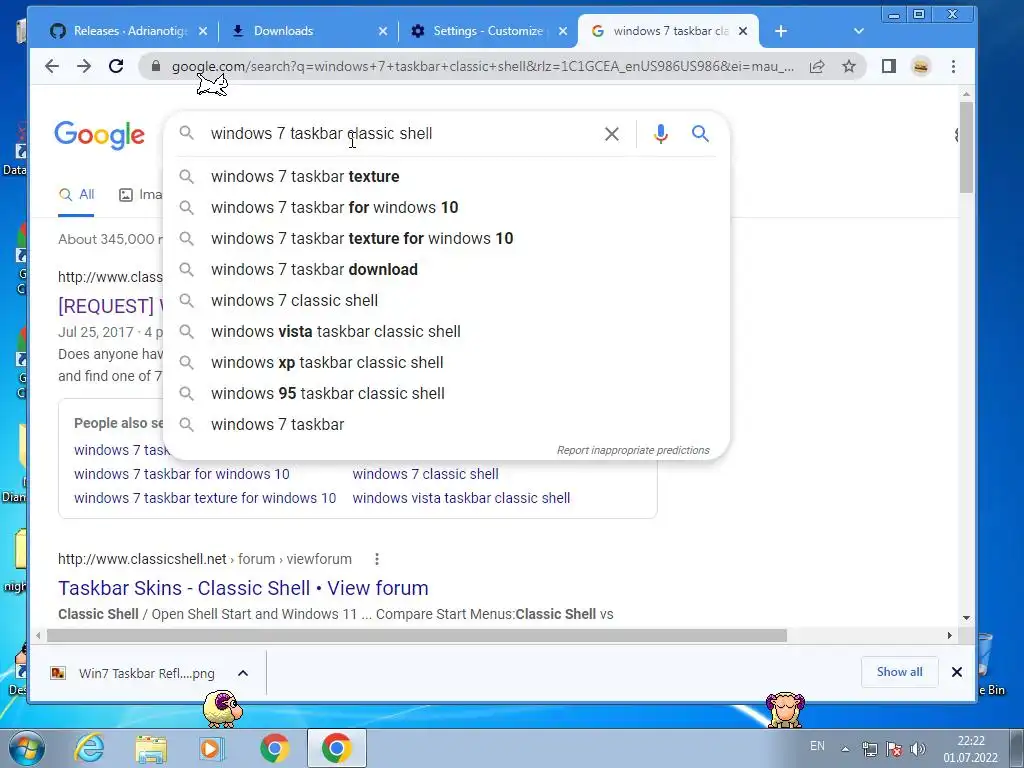Image resolution: width=1024 pixels, height=768 pixels.
Task: Bookmark this page with the star icon
Action: point(848,66)
